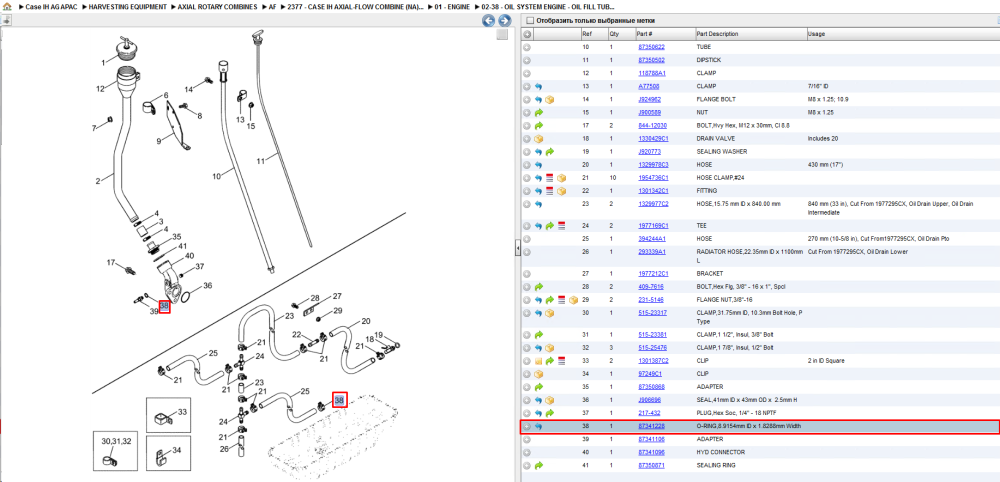The image size is (1000, 482).
Task: Click the print diagram icon
Action: (6, 20)
